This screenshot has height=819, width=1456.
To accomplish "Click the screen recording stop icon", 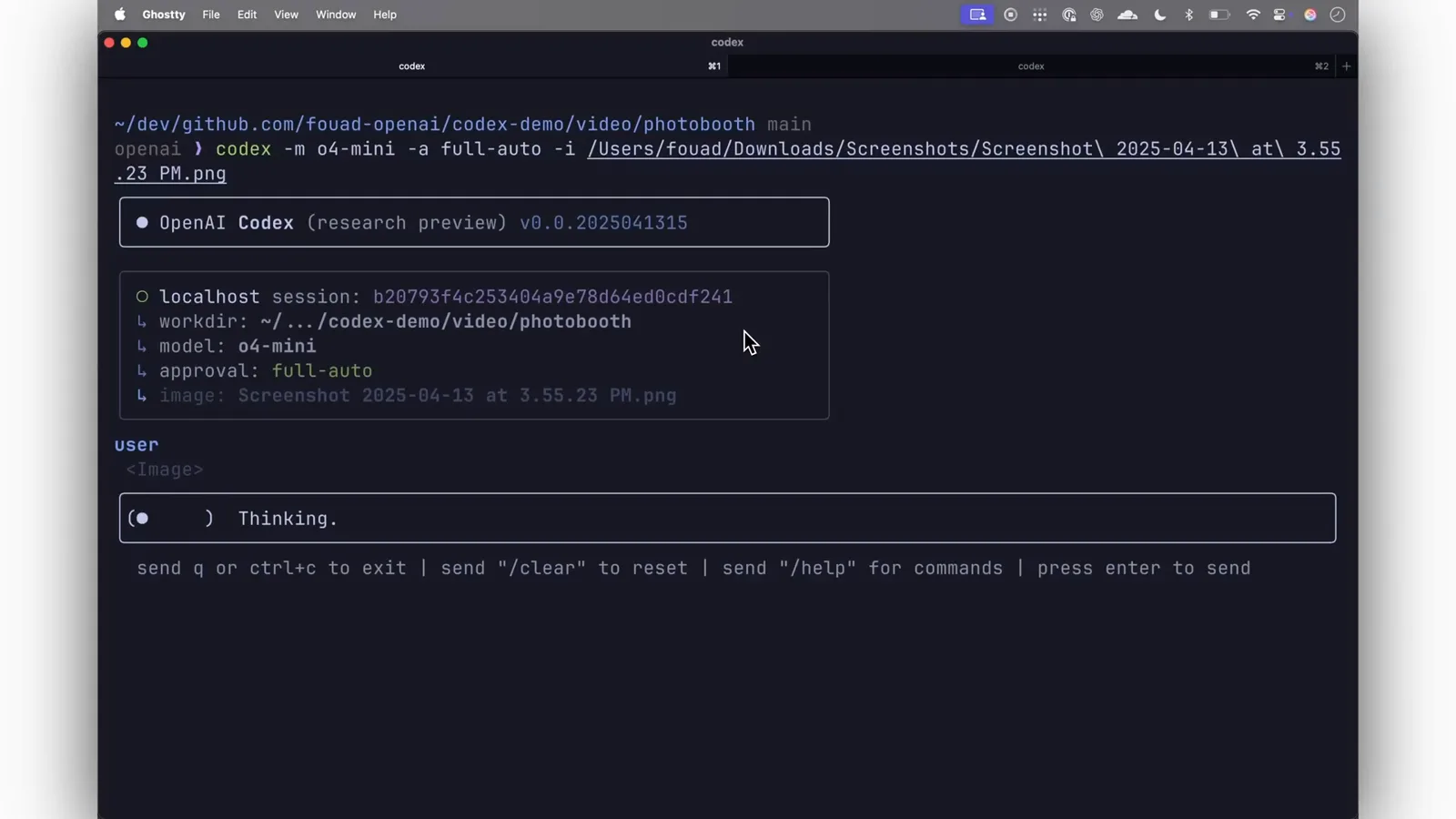I will (x=1010, y=15).
